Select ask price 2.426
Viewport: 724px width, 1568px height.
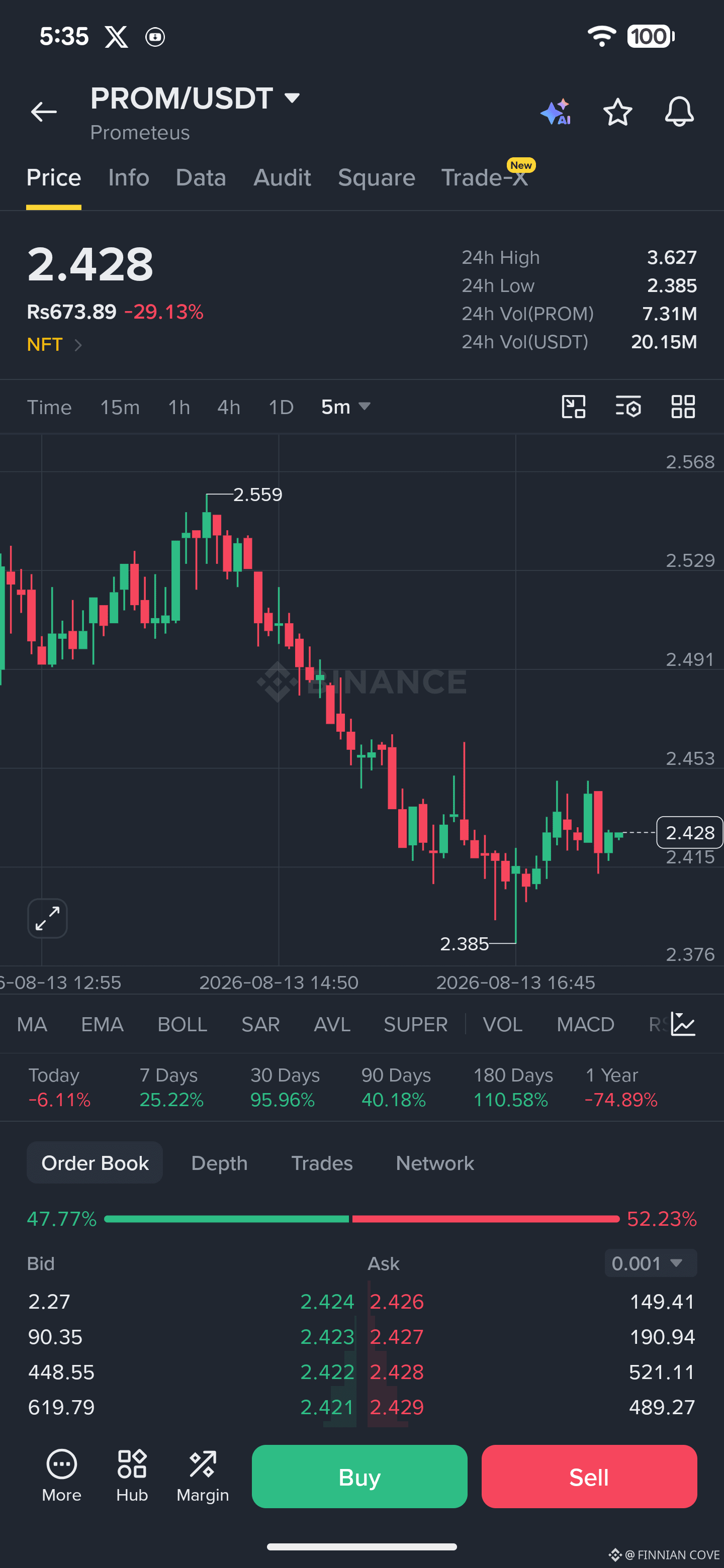396,1302
